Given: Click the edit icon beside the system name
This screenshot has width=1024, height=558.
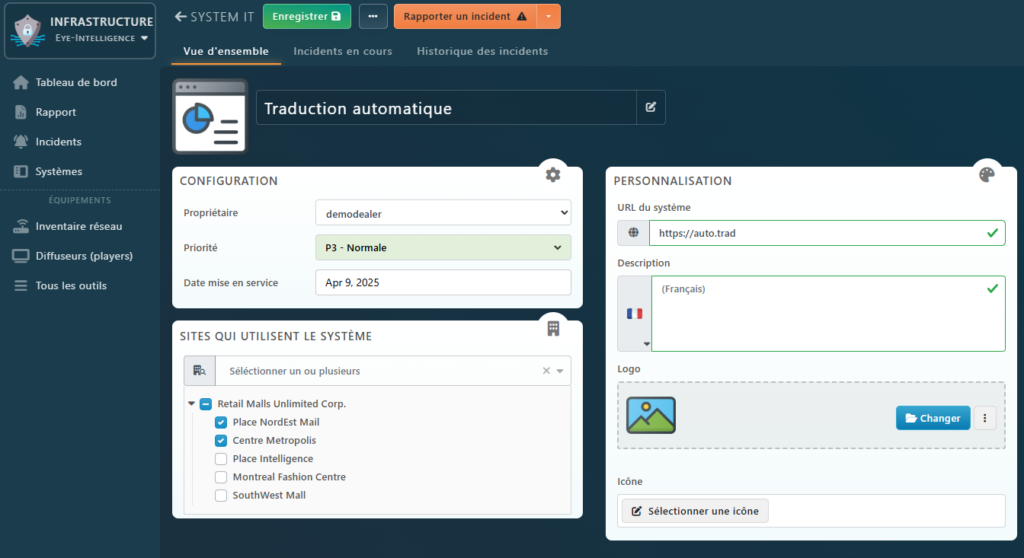Looking at the screenshot, I should (651, 108).
